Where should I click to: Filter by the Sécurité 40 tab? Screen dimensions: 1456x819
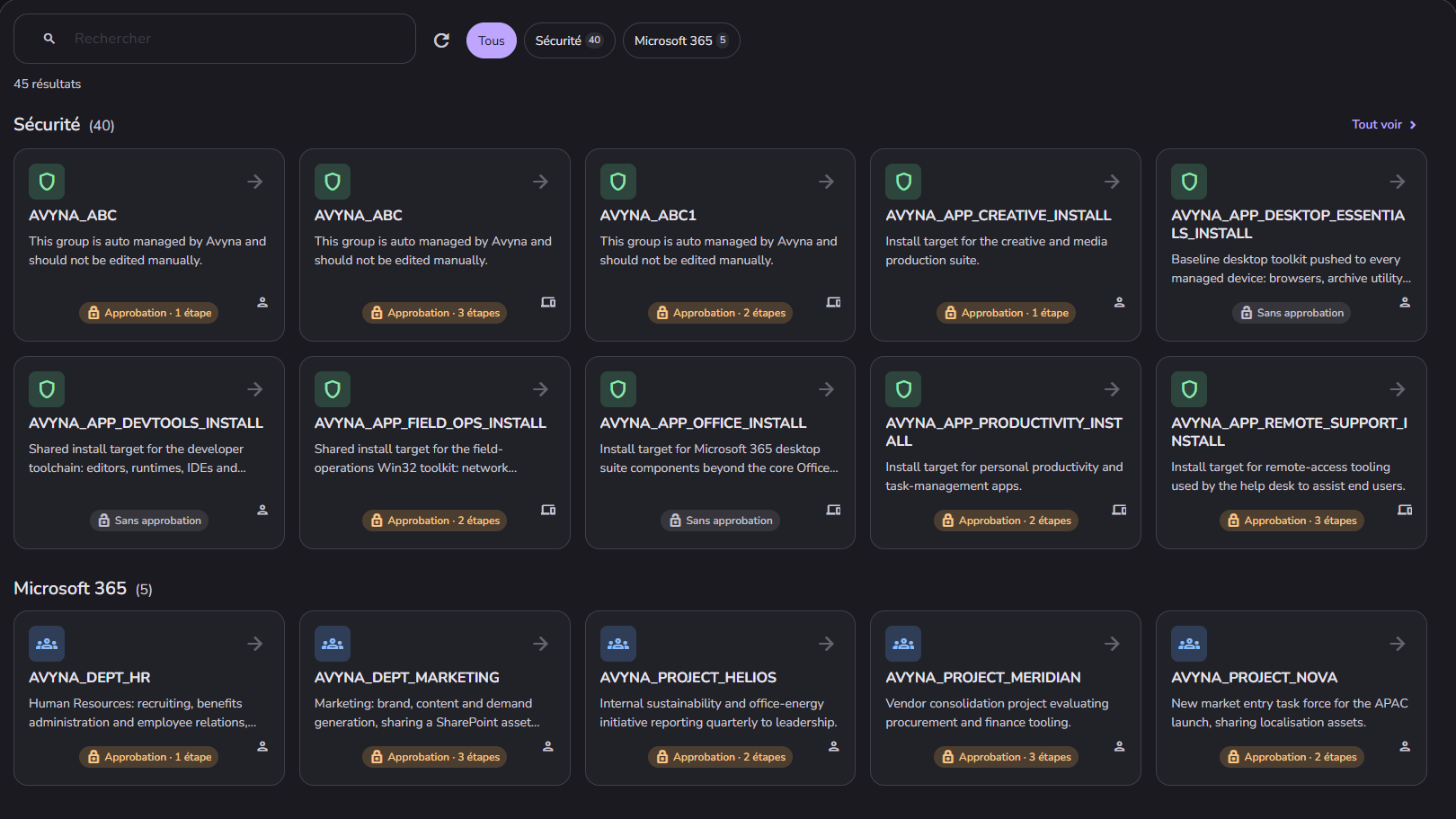point(569,40)
